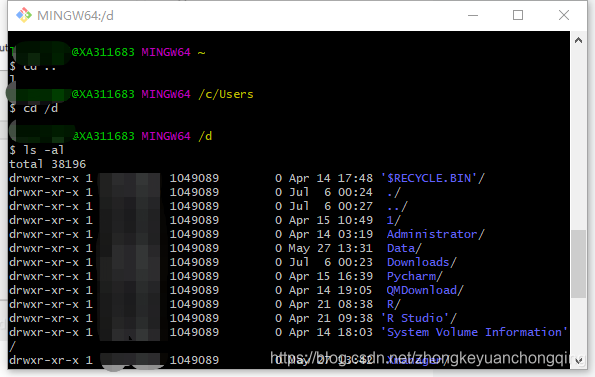
Task: Click the Administrator/ directory name
Action: click(x=436, y=234)
